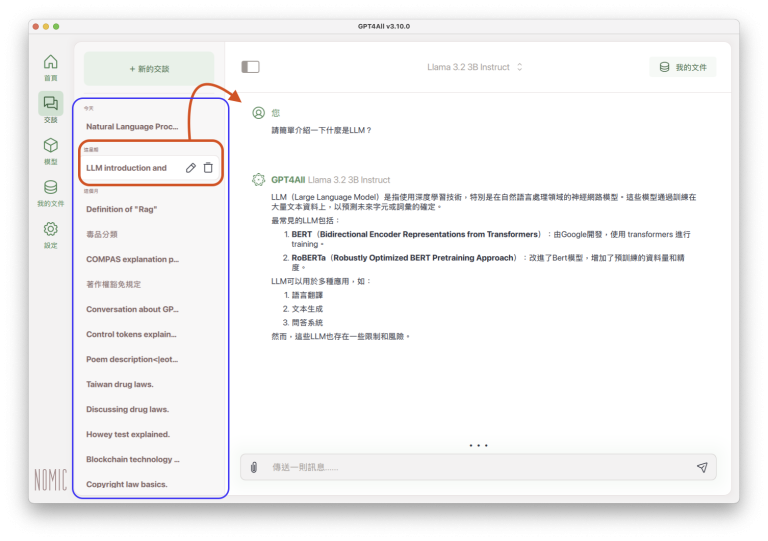
Task: Click the send message arrow icon
Action: [702, 467]
